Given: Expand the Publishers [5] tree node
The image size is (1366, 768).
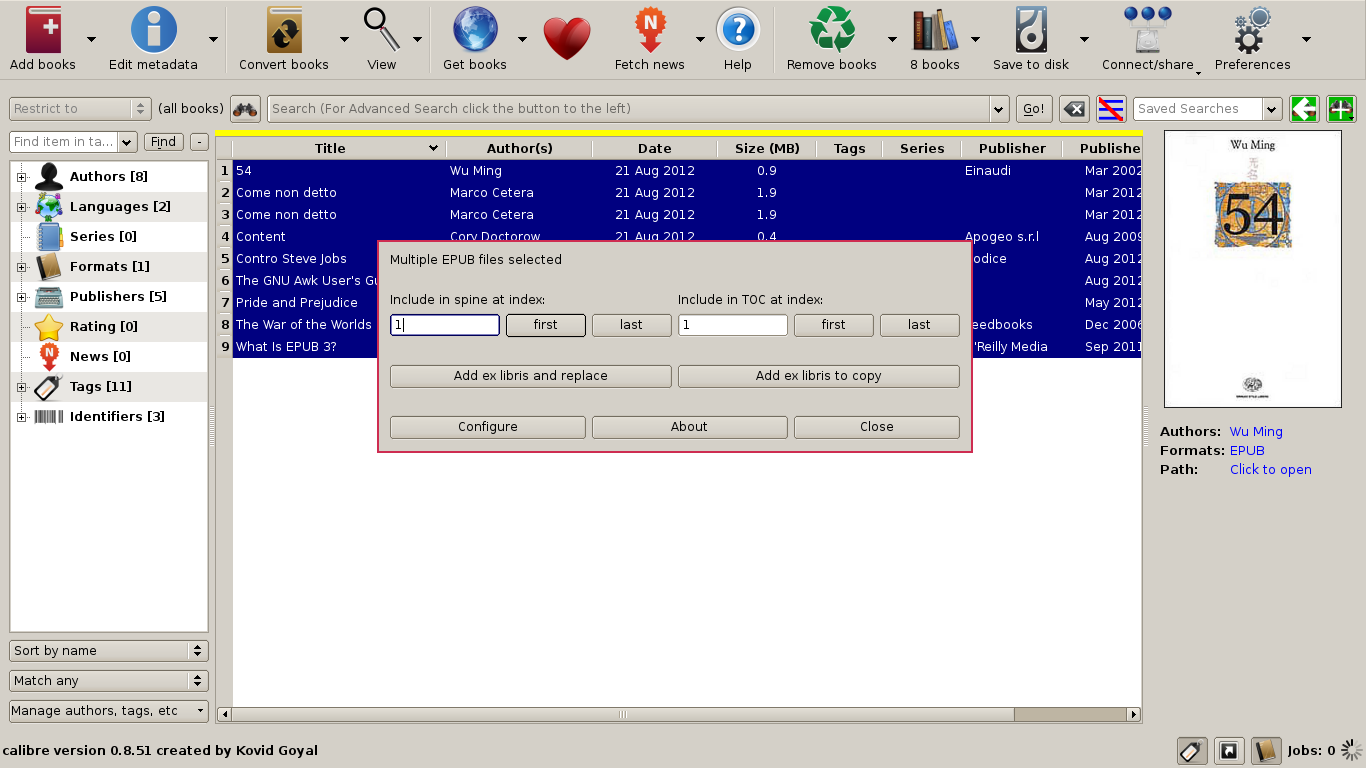Looking at the screenshot, I should click(x=21, y=297).
